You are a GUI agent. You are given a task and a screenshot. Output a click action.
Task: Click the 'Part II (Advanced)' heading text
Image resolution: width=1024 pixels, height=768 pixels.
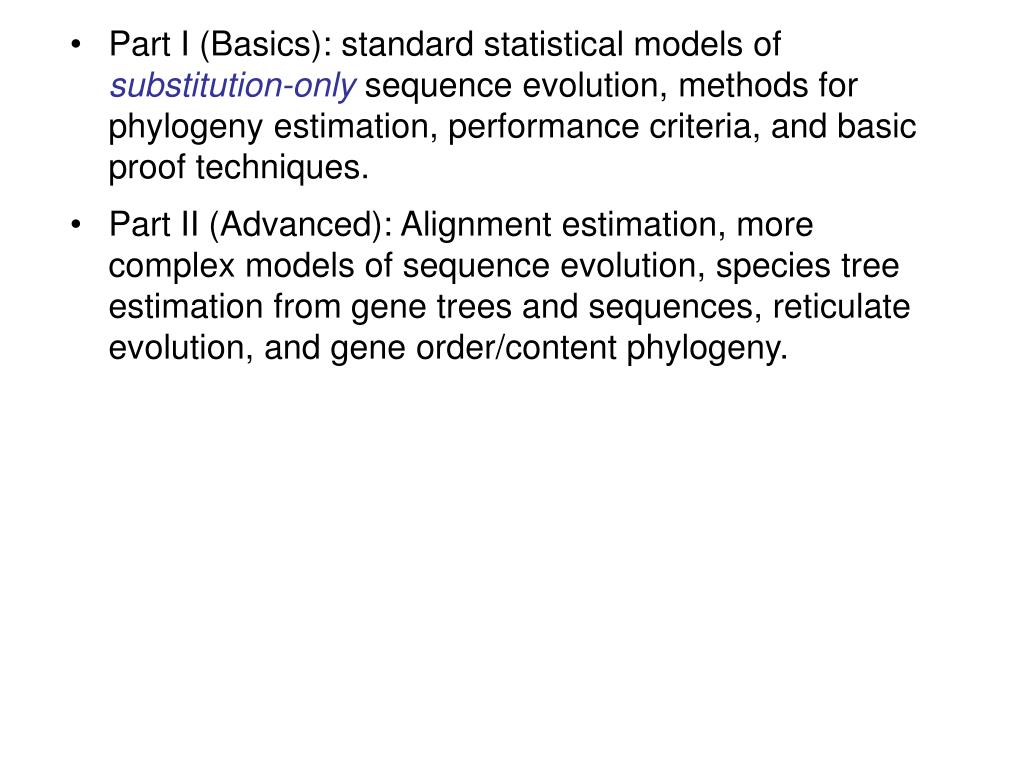247,225
